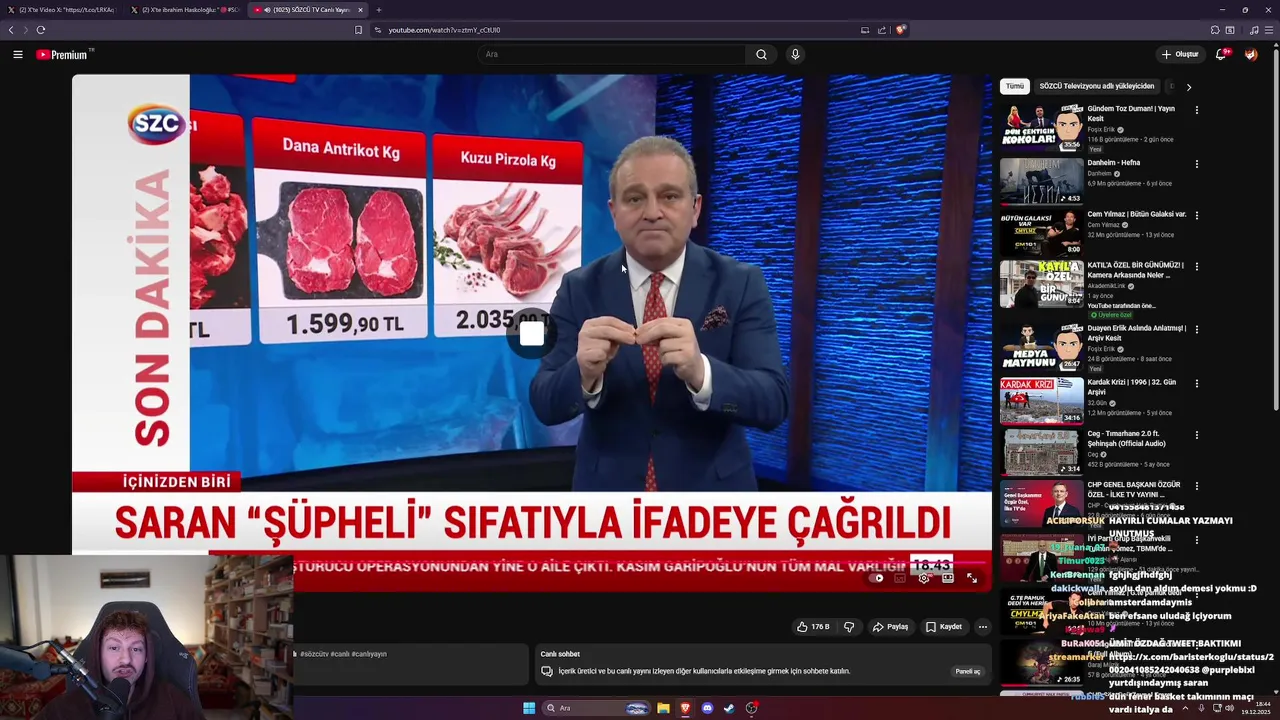Open more actions ellipsis below video
This screenshot has height=720, width=1280.
(983, 627)
